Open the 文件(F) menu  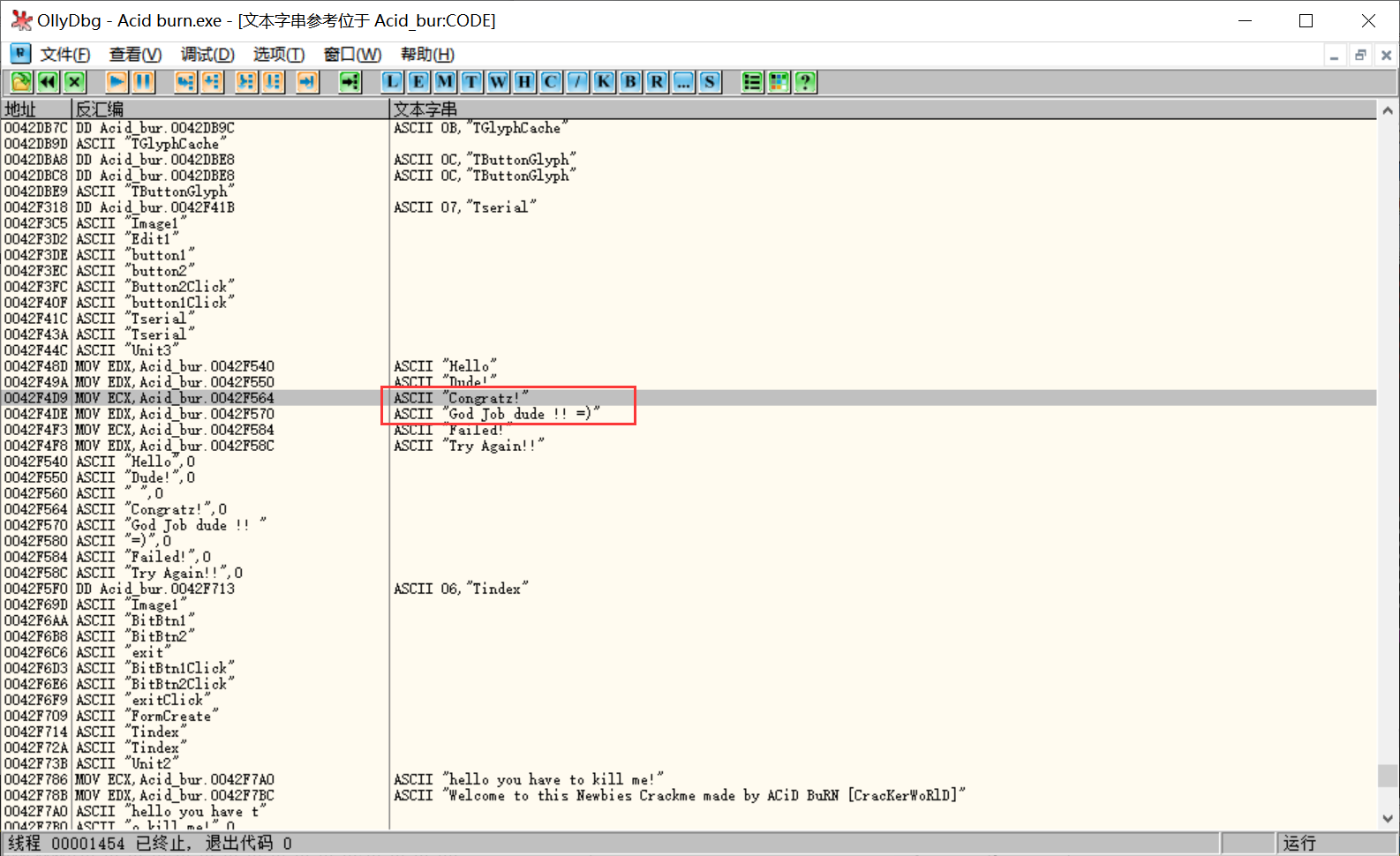[x=65, y=55]
